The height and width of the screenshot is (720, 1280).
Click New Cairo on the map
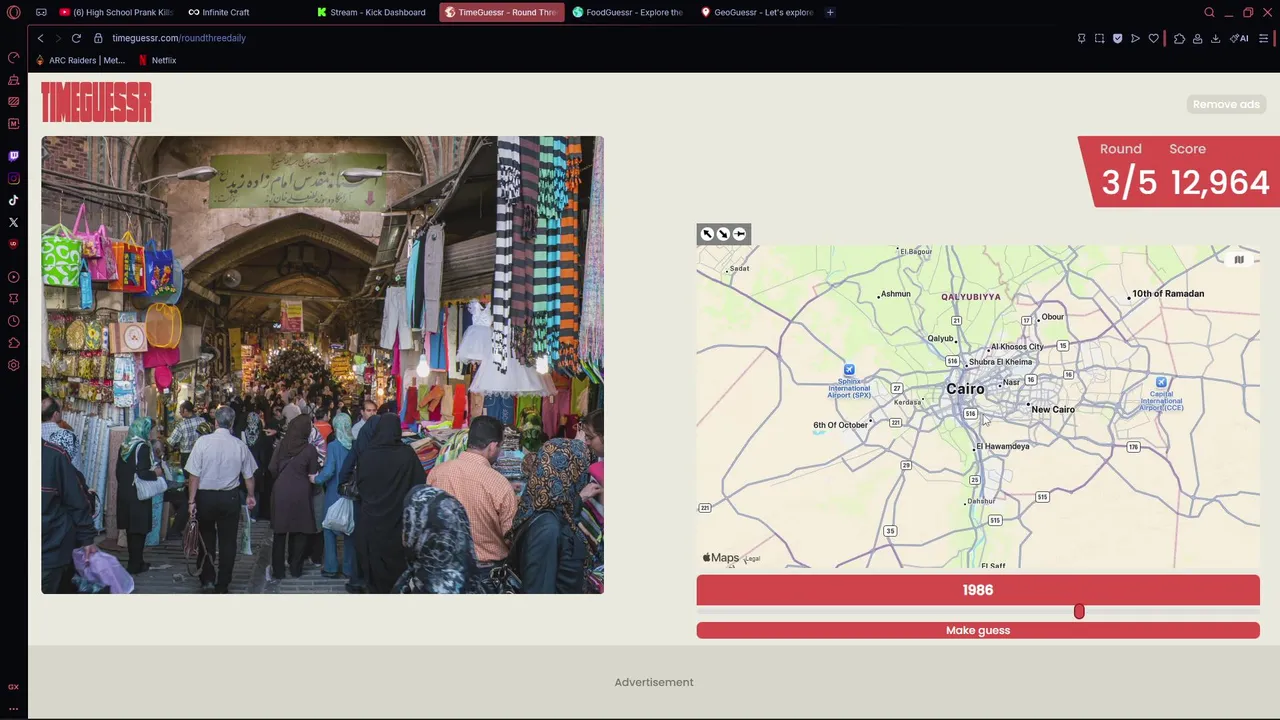coord(1053,409)
